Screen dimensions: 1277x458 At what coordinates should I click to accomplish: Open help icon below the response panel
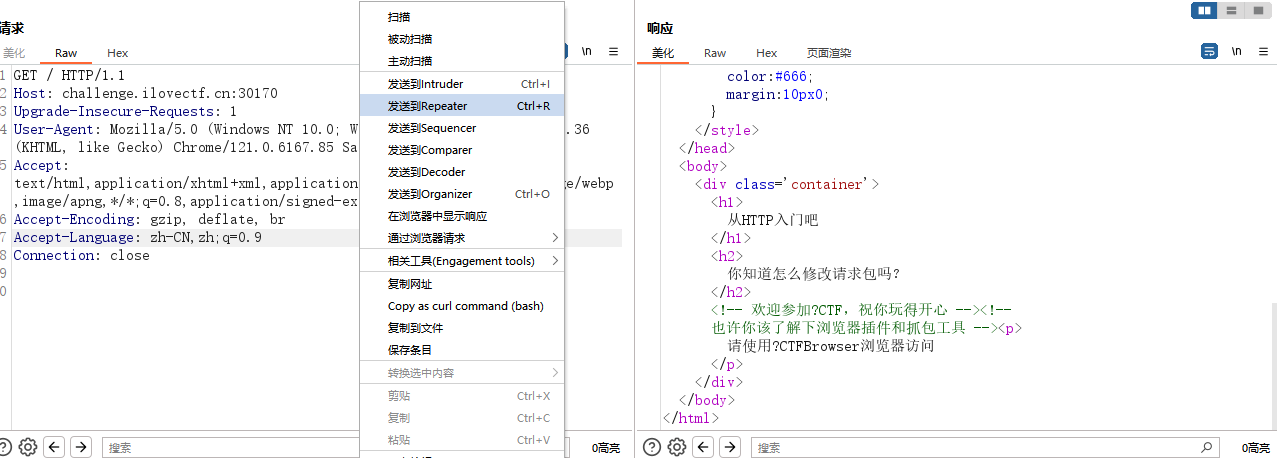tap(652, 447)
